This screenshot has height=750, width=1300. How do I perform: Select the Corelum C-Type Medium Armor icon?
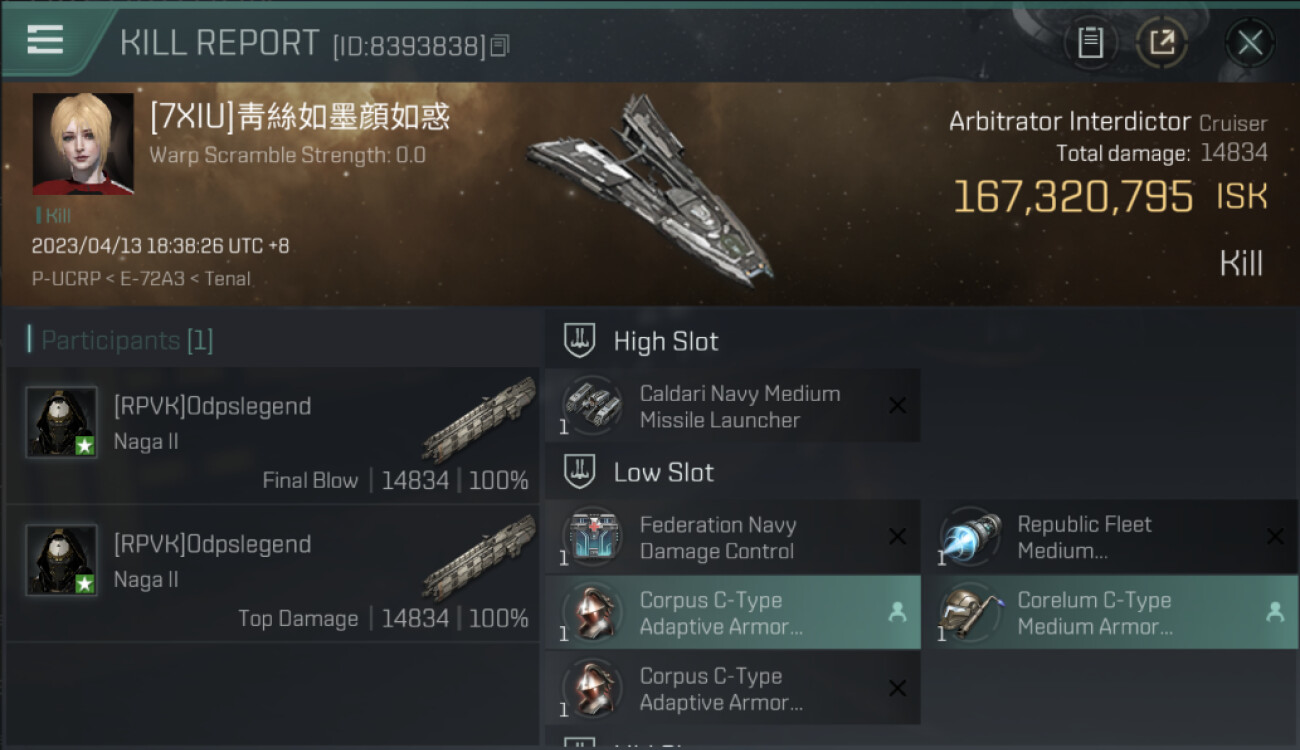point(968,613)
